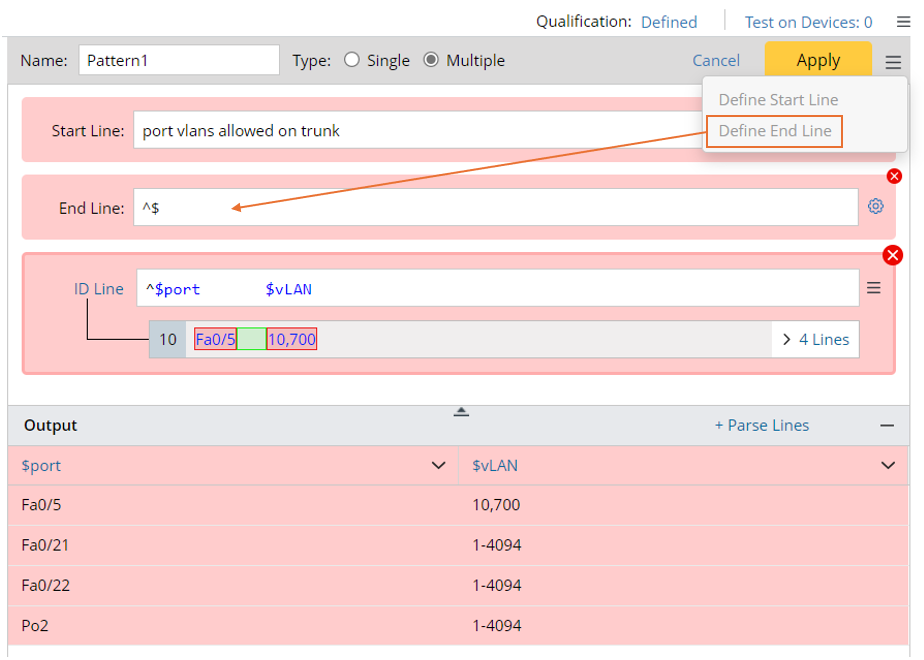The image size is (924, 660).
Task: Open the hamburger menu beside Apply
Action: pyautogui.click(x=893, y=60)
